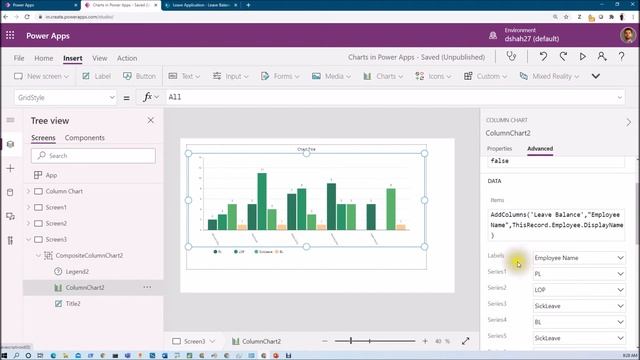
Task: Open Mixed Reality dropdown
Action: 549,76
